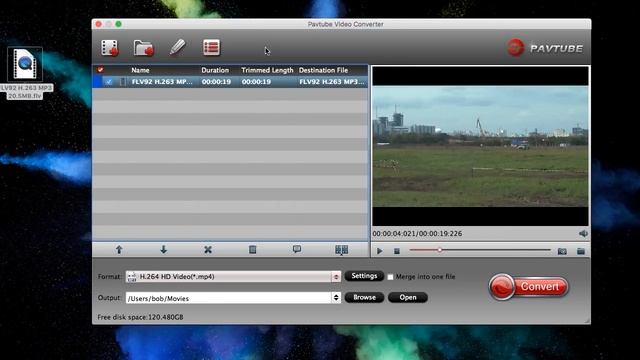Open the snapshot folder icon

point(581,251)
